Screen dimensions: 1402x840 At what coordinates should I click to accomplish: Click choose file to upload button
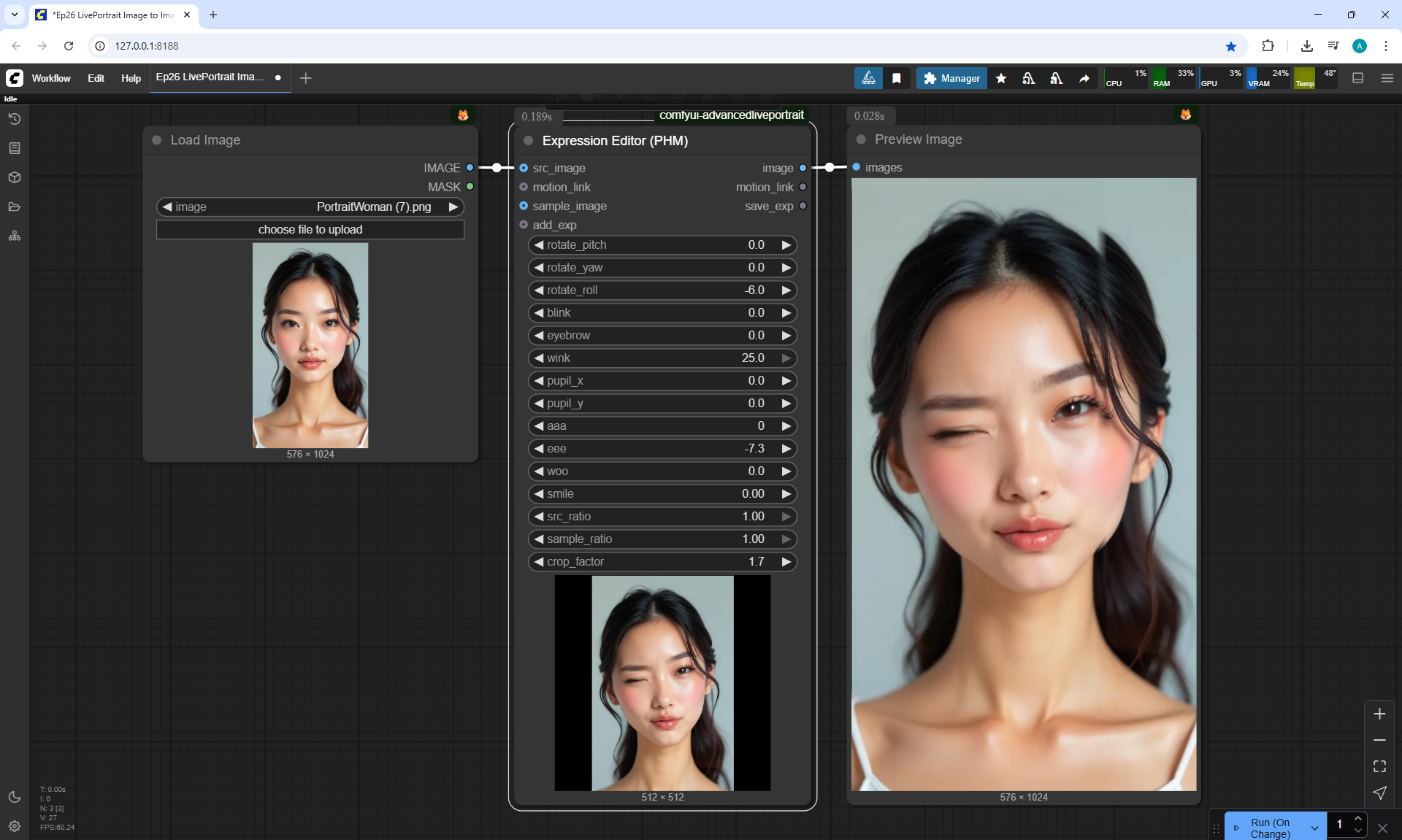tap(310, 229)
